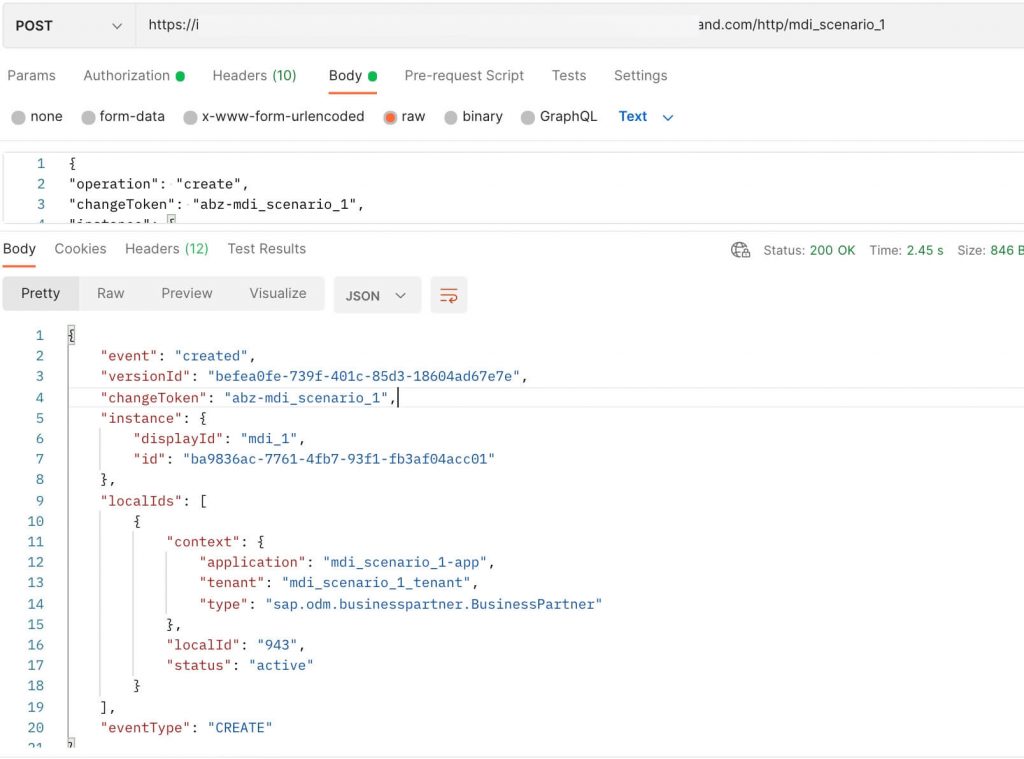Screen dimensions: 1024x759
Task: Click the "displayId": "mdi_1" line
Action: tap(219, 438)
